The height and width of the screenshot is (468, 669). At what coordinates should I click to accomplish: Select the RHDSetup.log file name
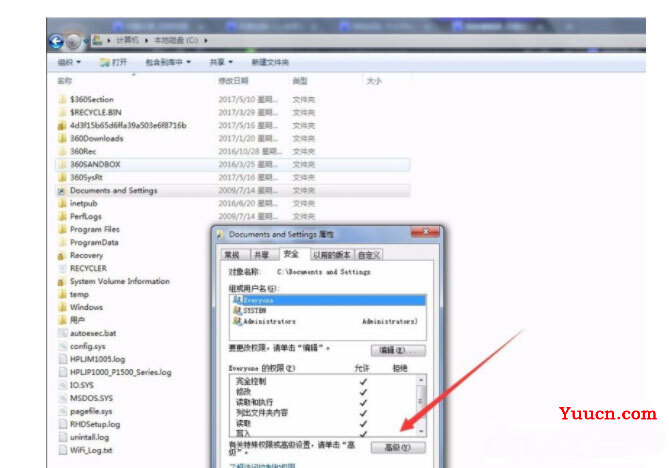coord(95,424)
